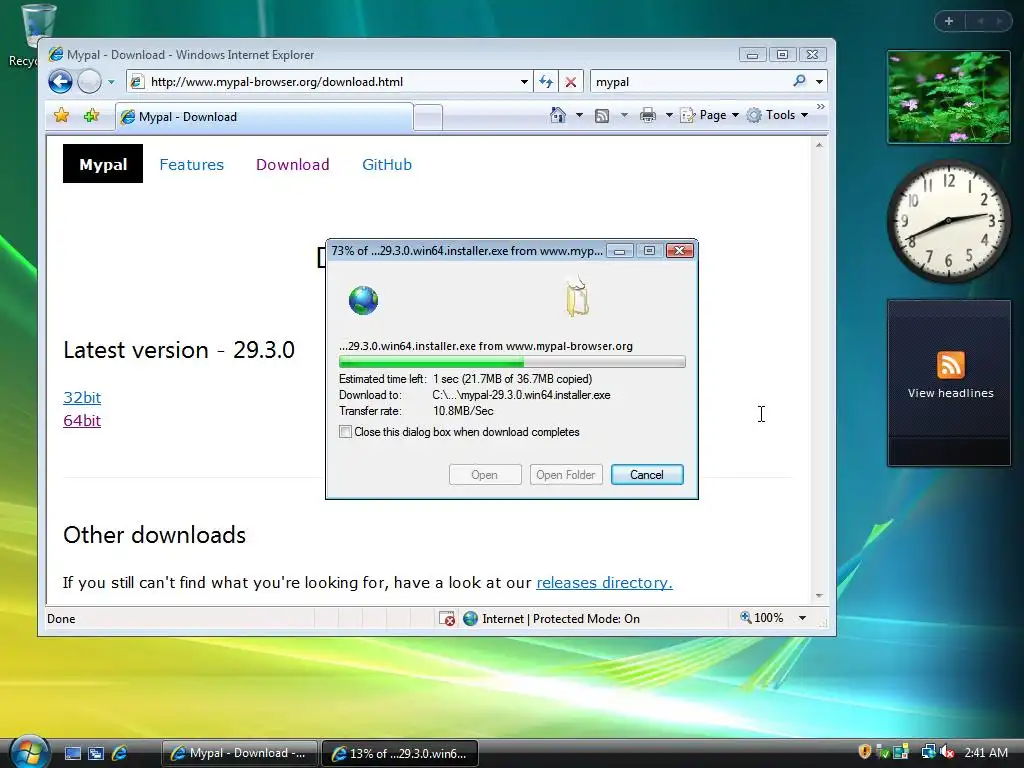Click the Open button in download dialog
The image size is (1024, 768).
(485, 475)
